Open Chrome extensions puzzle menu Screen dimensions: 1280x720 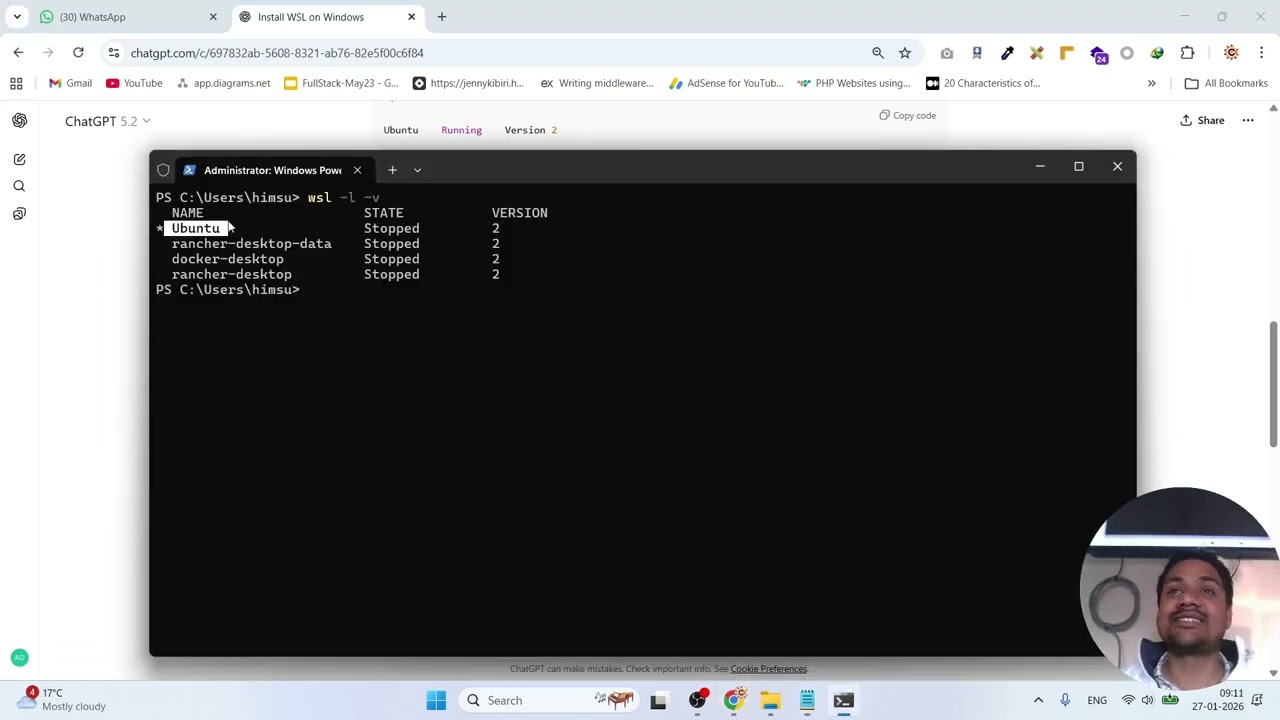pyautogui.click(x=1187, y=53)
